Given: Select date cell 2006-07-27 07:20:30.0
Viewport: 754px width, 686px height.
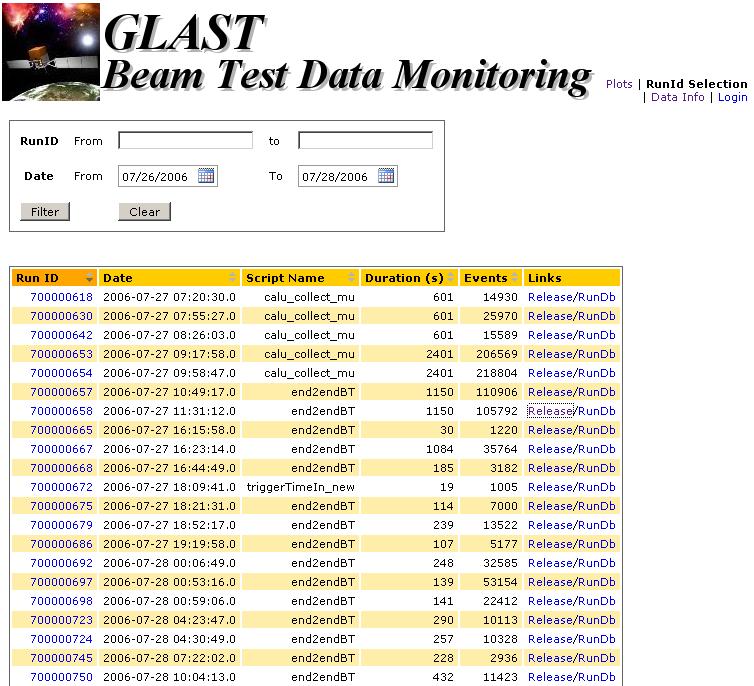Looking at the screenshot, I should coord(169,297).
